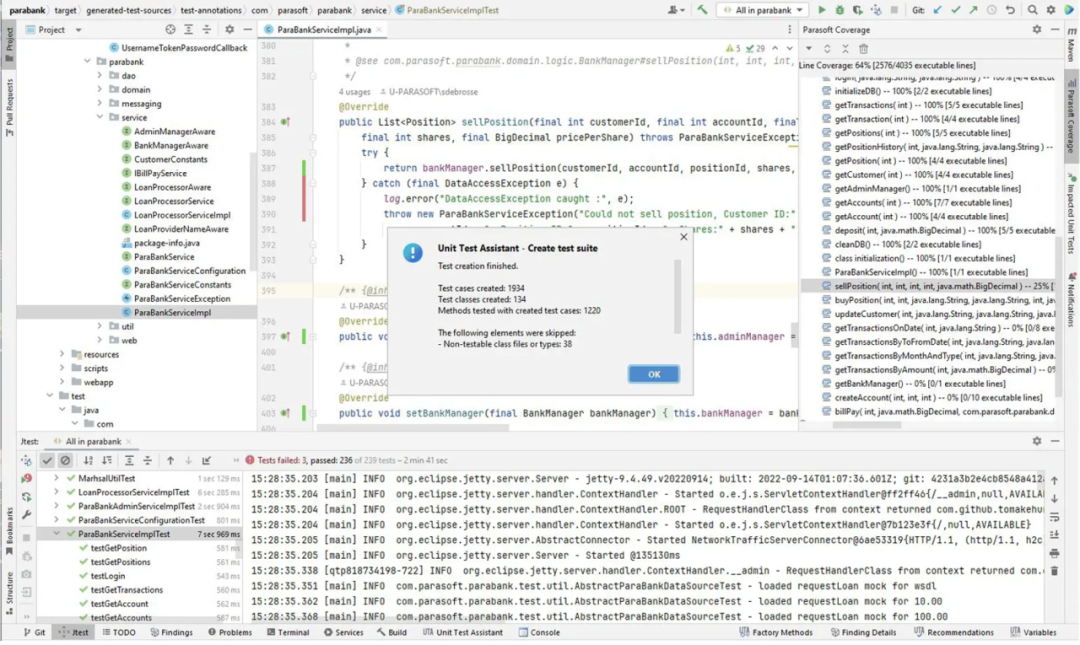The image size is (1080, 645).
Task: Click Collapse All icon in Project panel header
Action: (207, 30)
